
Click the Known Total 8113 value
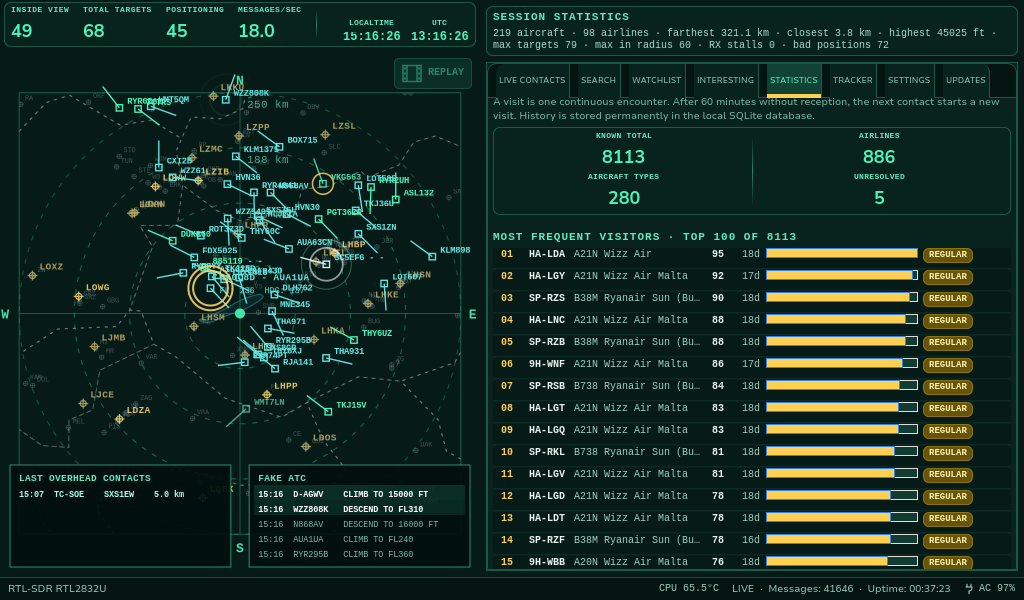(623, 157)
